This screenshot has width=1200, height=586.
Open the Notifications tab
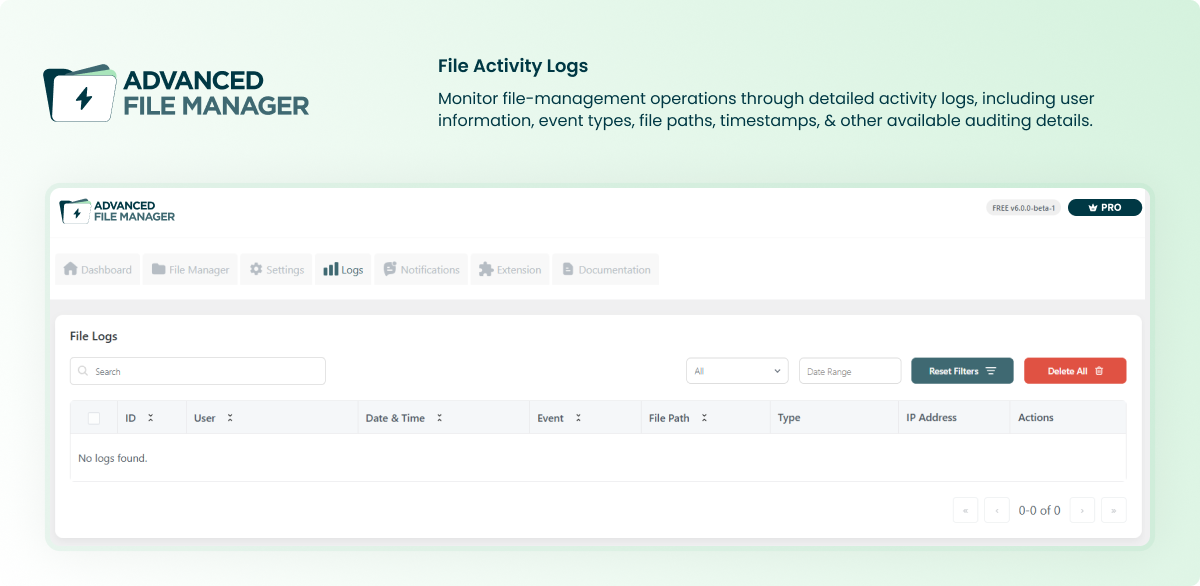pyautogui.click(x=421, y=269)
